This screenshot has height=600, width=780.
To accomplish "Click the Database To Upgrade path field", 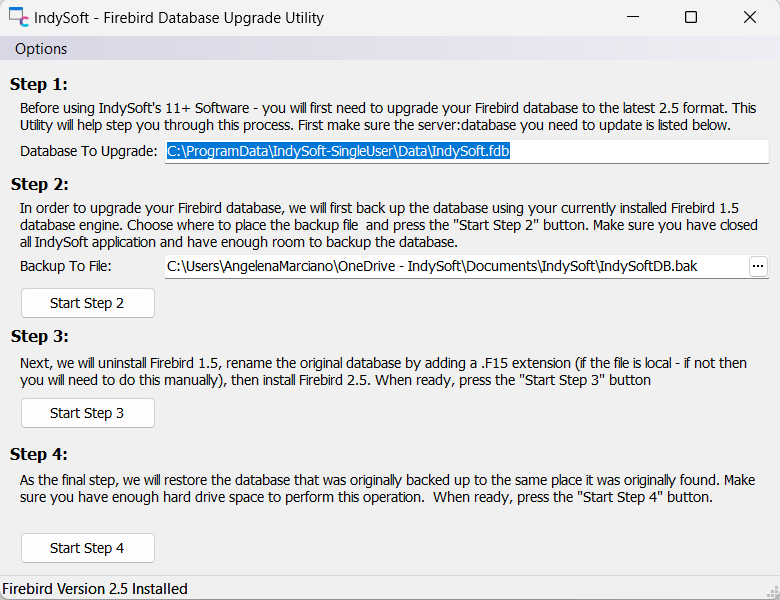I will coord(467,151).
